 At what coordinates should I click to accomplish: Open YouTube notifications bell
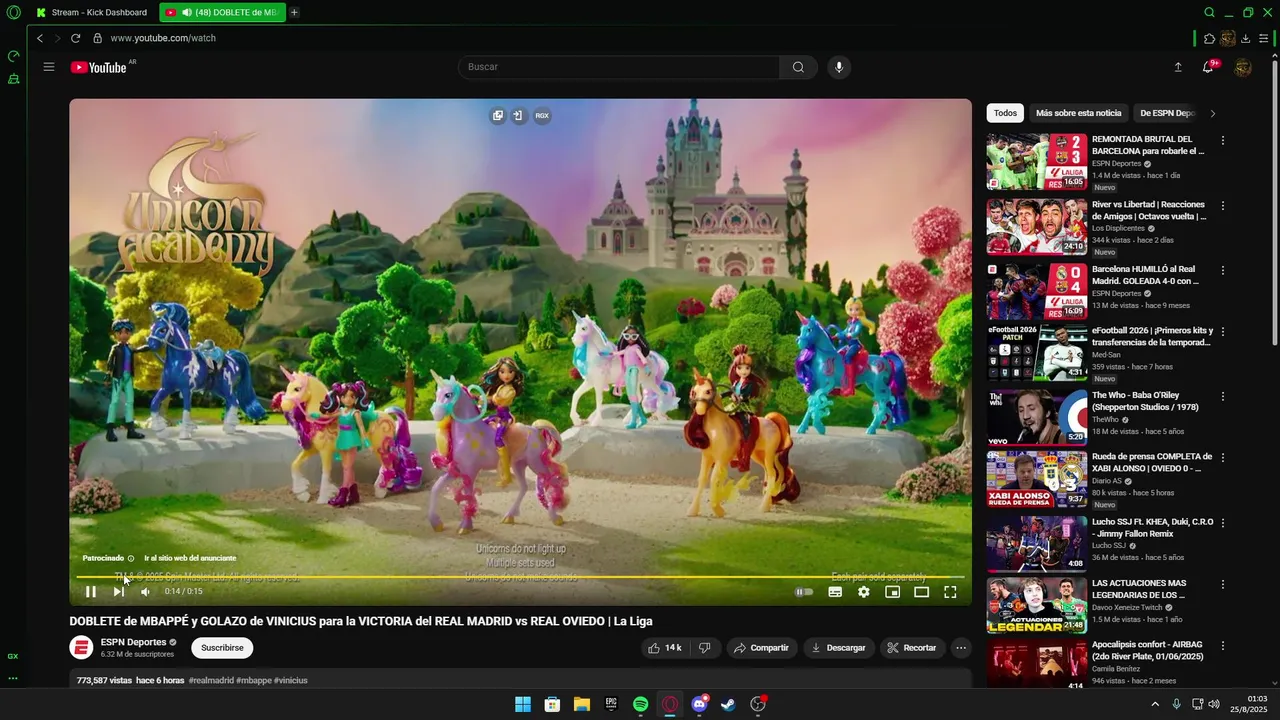click(1209, 67)
